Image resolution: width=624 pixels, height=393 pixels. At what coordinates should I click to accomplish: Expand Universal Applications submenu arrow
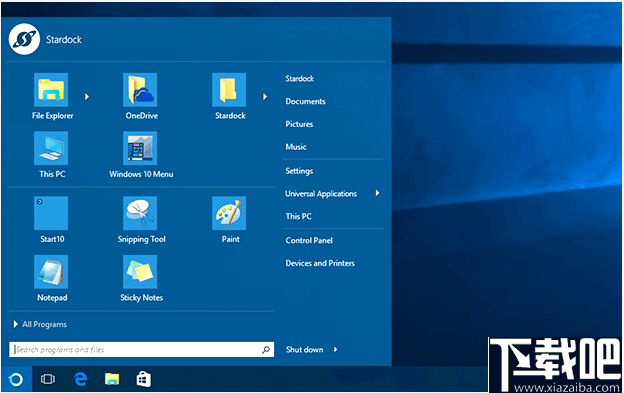tap(377, 193)
